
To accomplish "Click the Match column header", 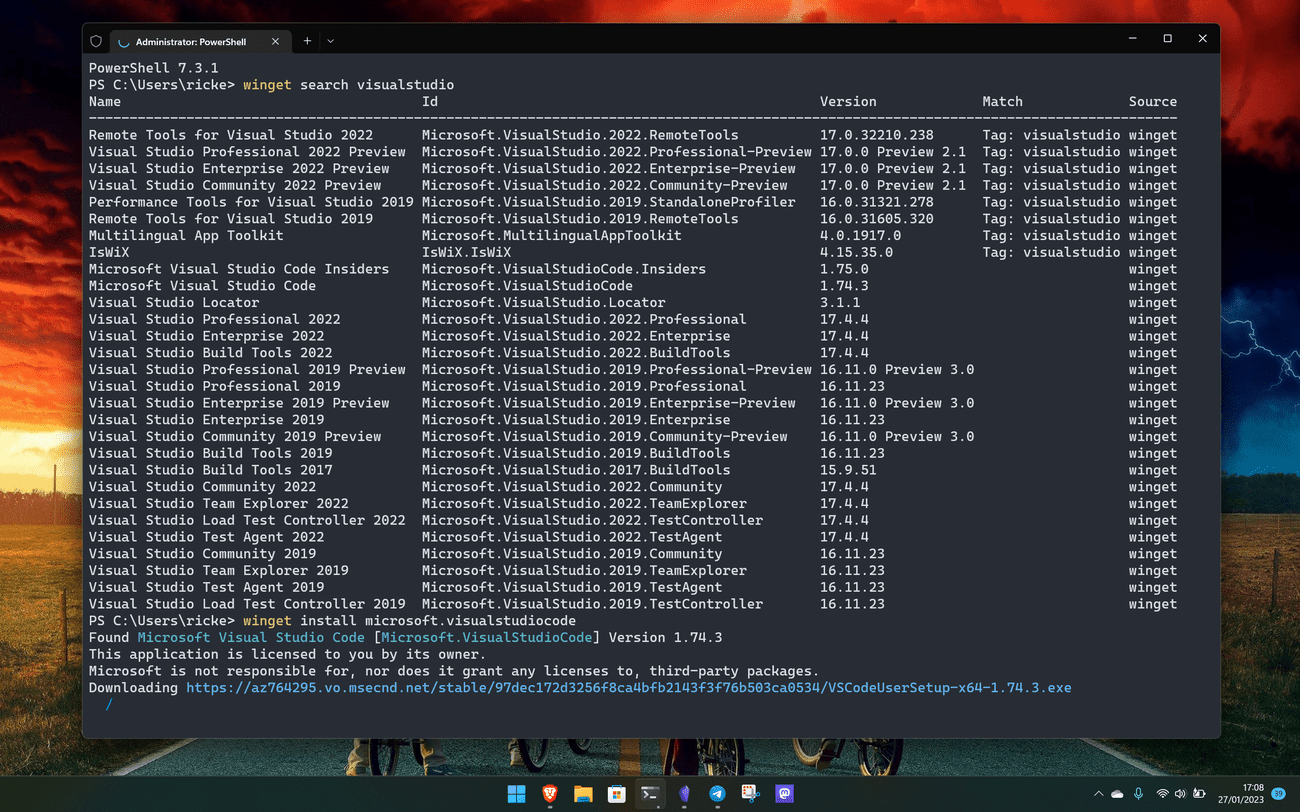I will (1002, 102).
